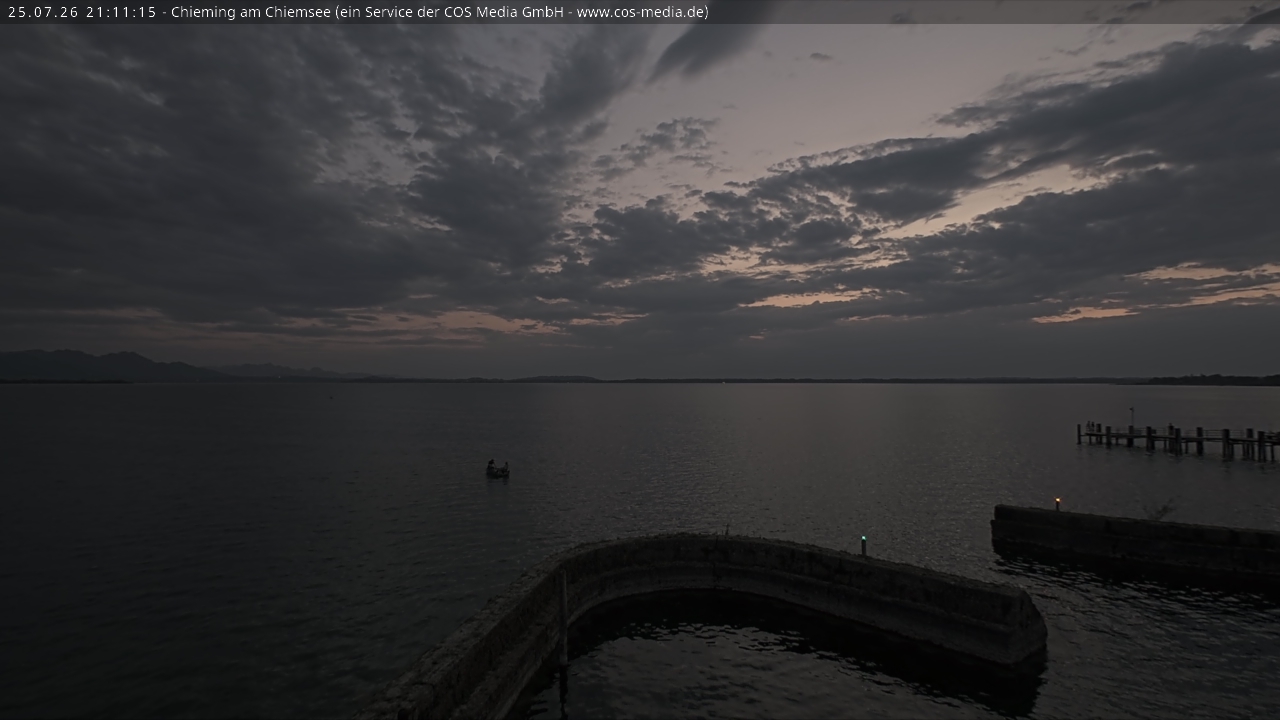Viewport: 1280px width, 720px height.
Task: Click the green light on the curved breakwater
Action: coord(863,540)
